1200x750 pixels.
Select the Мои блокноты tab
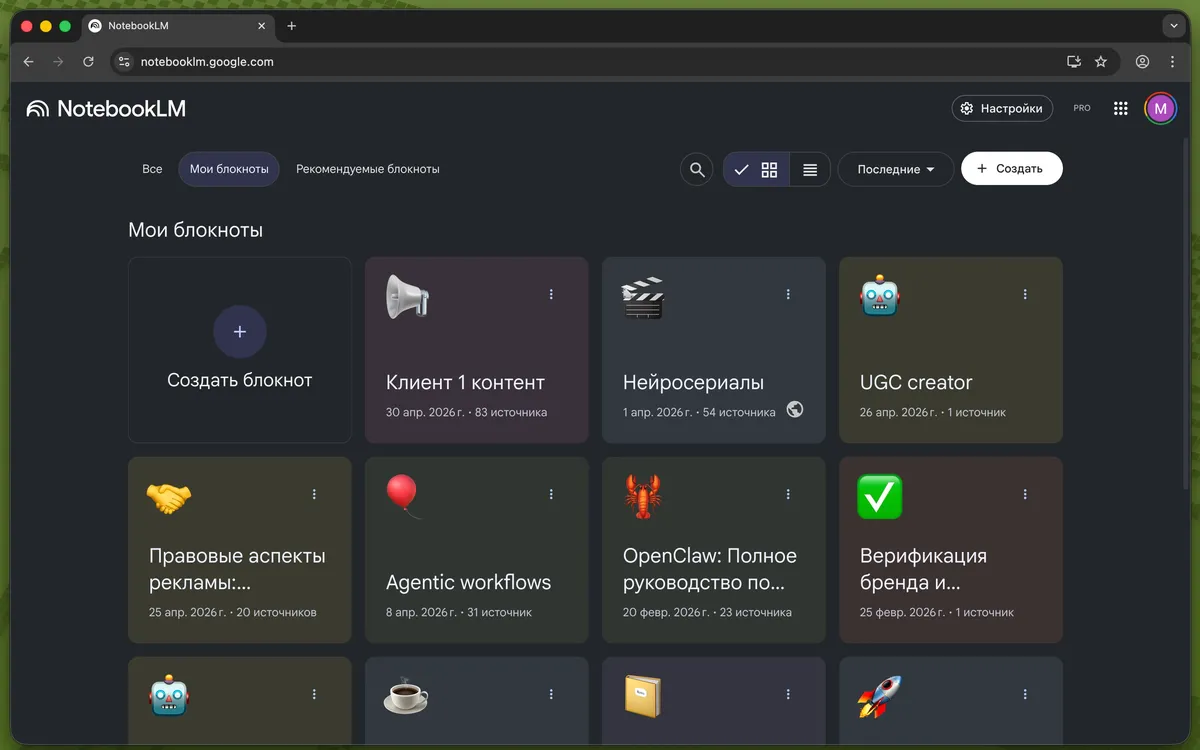[229, 169]
